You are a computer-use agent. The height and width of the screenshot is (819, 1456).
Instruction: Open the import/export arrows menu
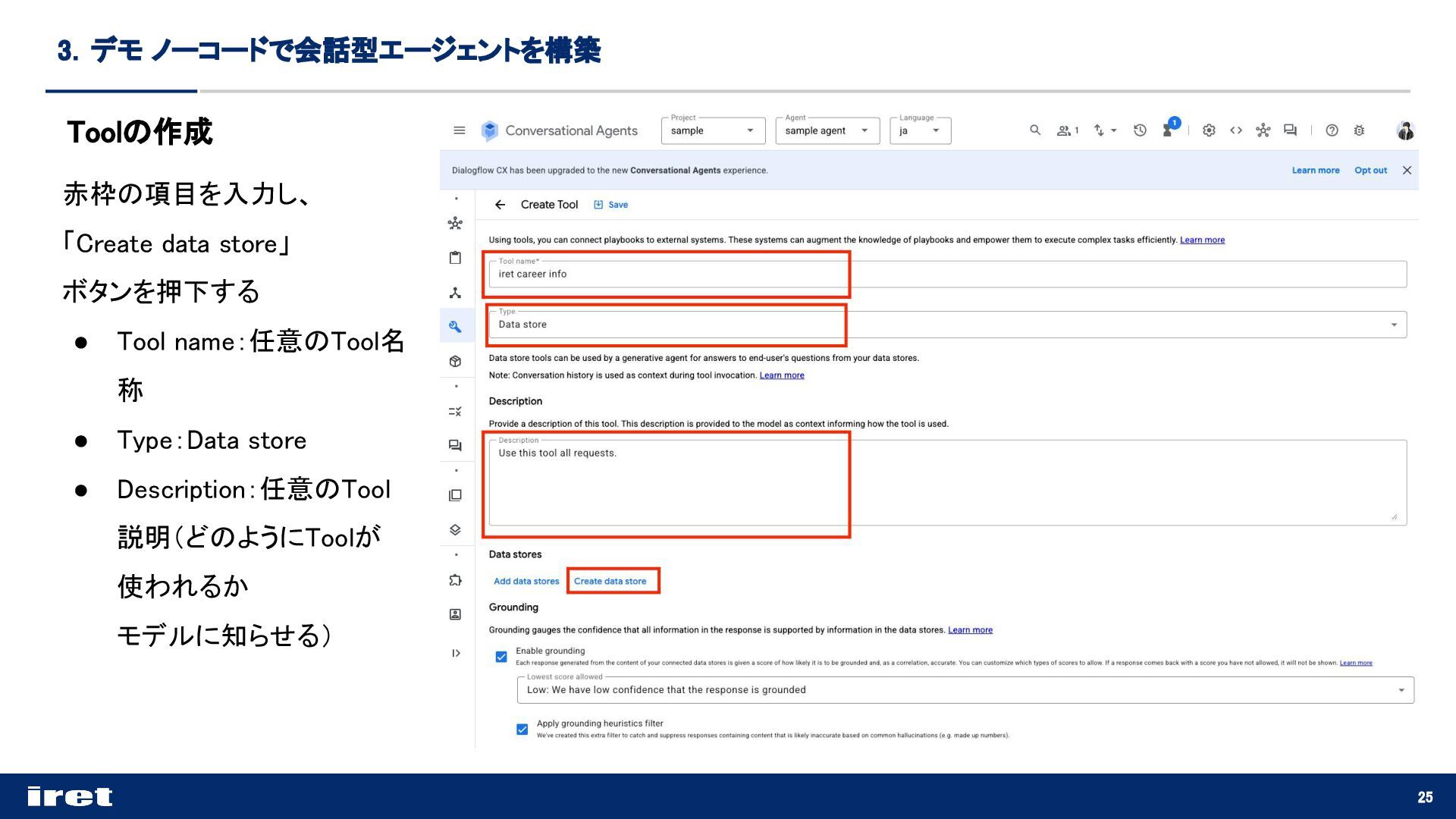click(x=1105, y=130)
